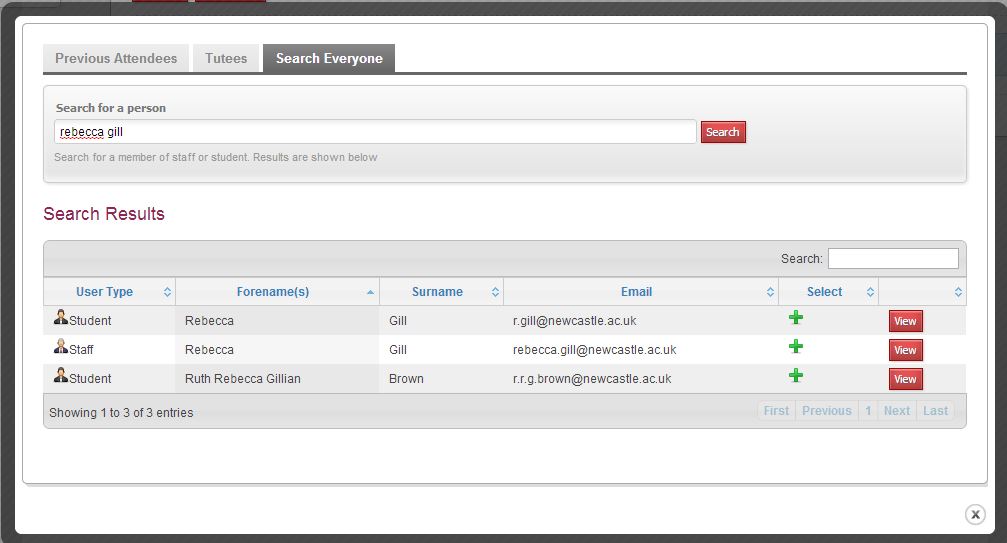View staff rebecca.gill@newcastle.ac.uk profile
Viewport: 1007px width, 543px height.
coord(905,350)
